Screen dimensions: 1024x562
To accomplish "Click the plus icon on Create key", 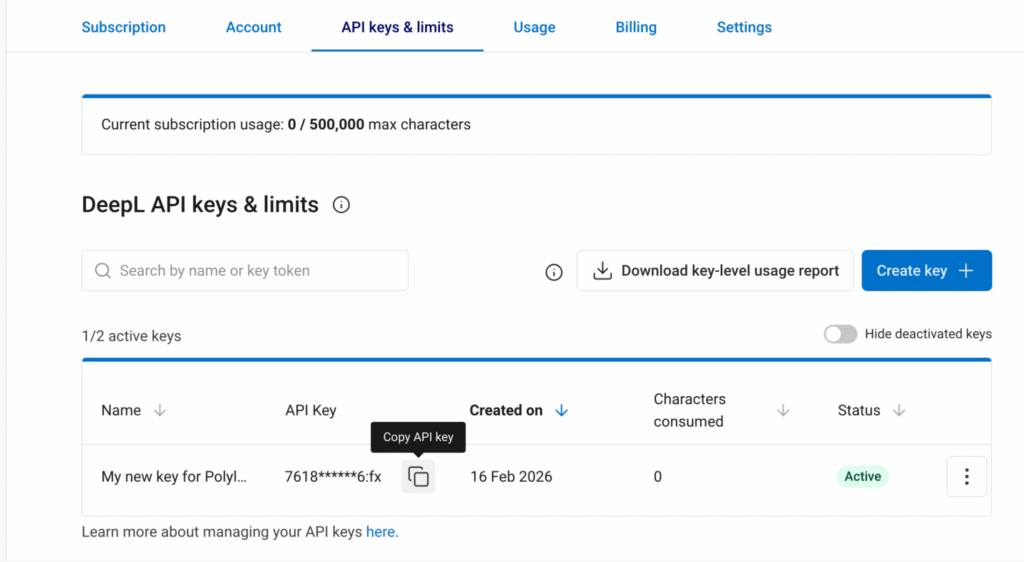I will tap(966, 270).
